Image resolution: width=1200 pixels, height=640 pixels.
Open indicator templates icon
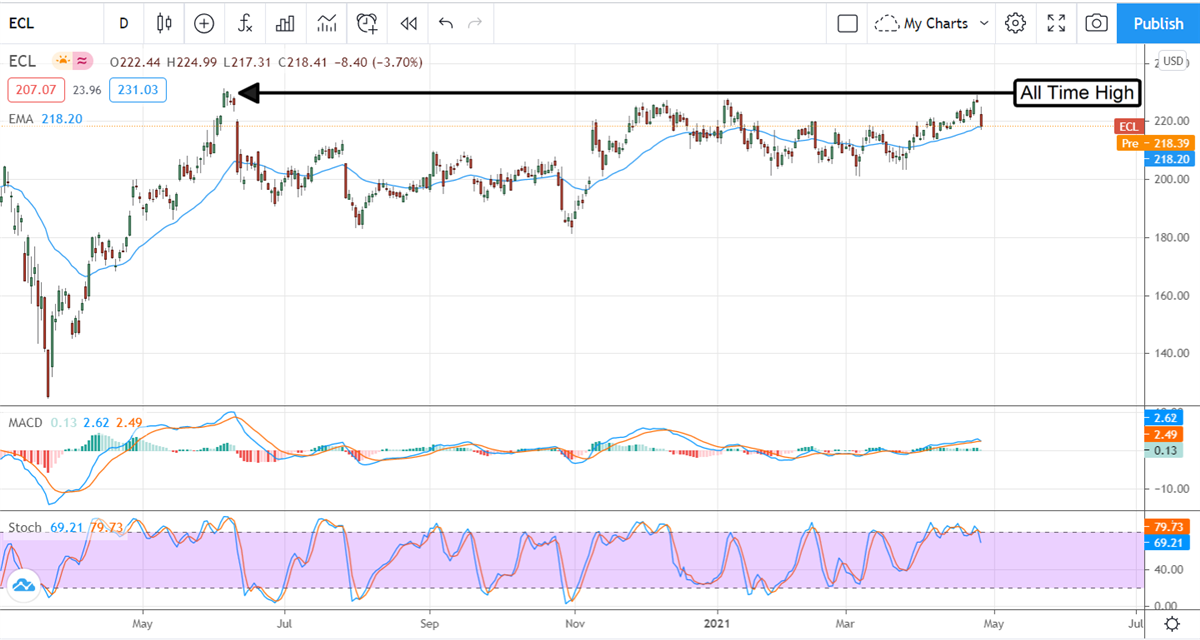click(326, 23)
